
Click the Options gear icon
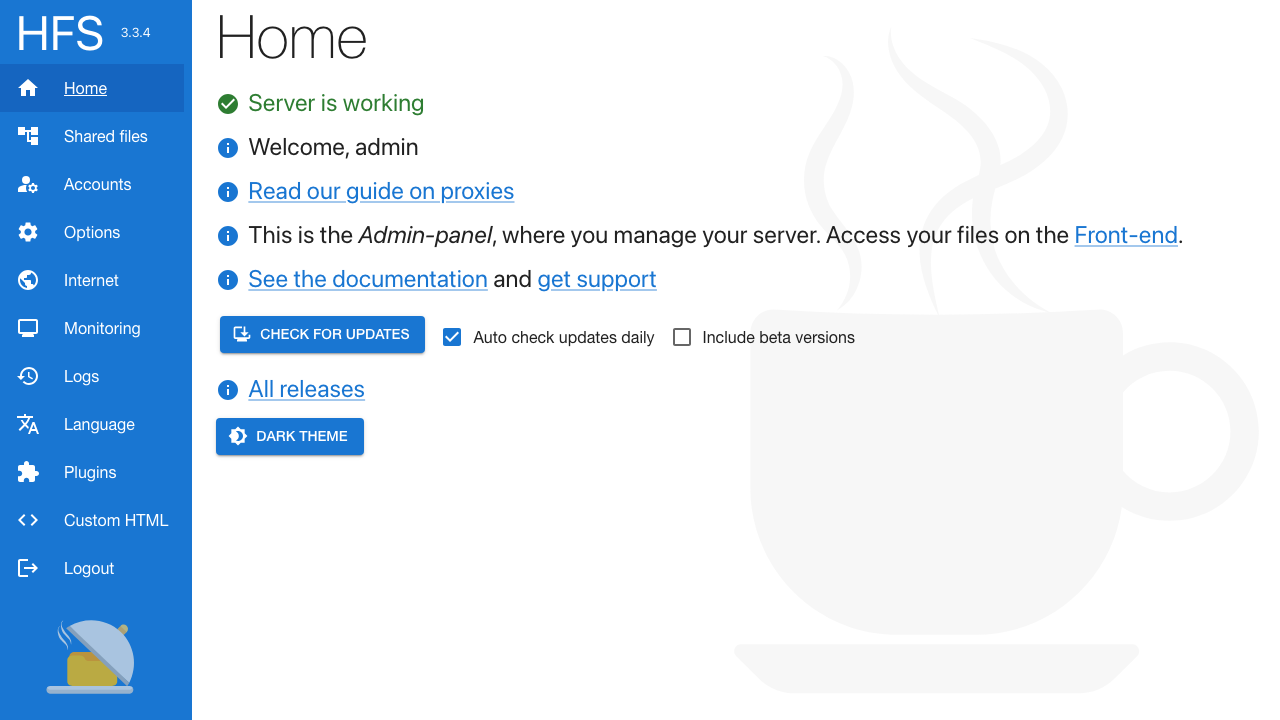coord(28,232)
